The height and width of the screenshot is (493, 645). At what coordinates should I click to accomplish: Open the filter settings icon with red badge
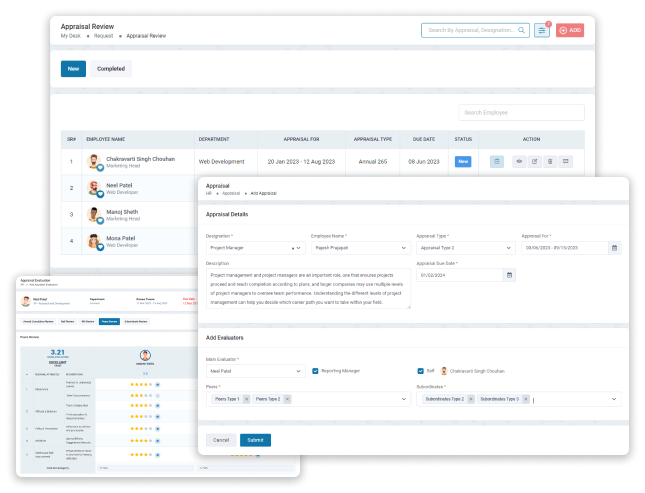542,30
